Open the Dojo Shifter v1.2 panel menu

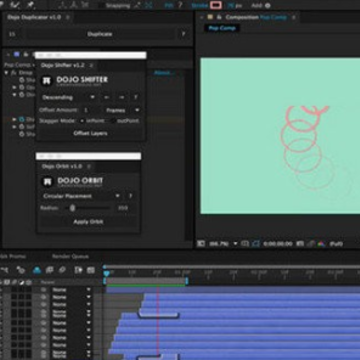(x=91, y=65)
